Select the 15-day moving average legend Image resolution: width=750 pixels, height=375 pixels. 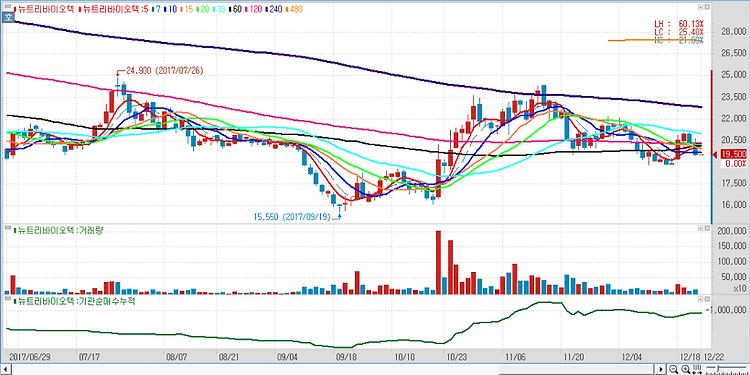(x=187, y=9)
